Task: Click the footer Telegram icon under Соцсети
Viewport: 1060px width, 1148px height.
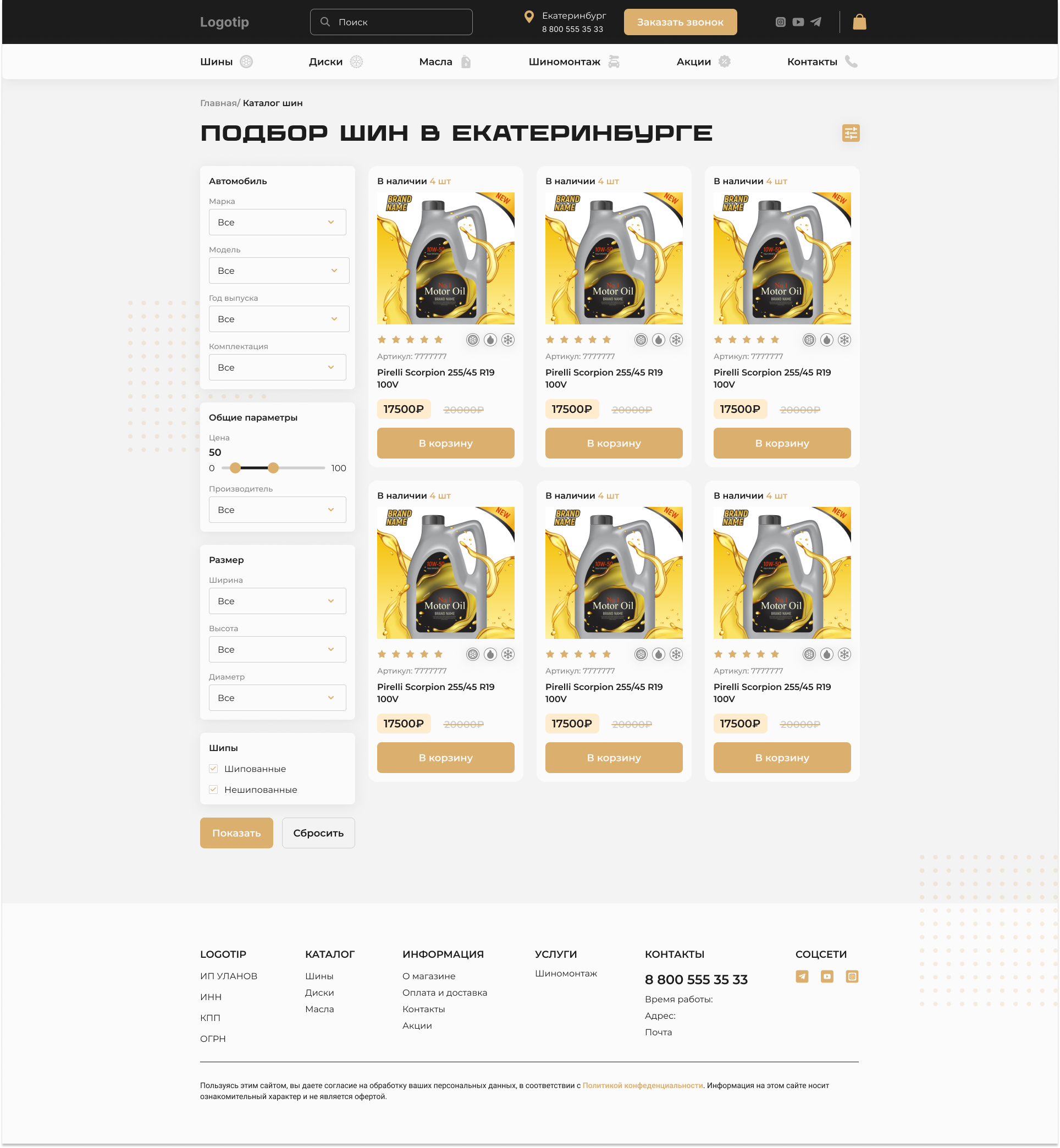Action: [x=802, y=976]
